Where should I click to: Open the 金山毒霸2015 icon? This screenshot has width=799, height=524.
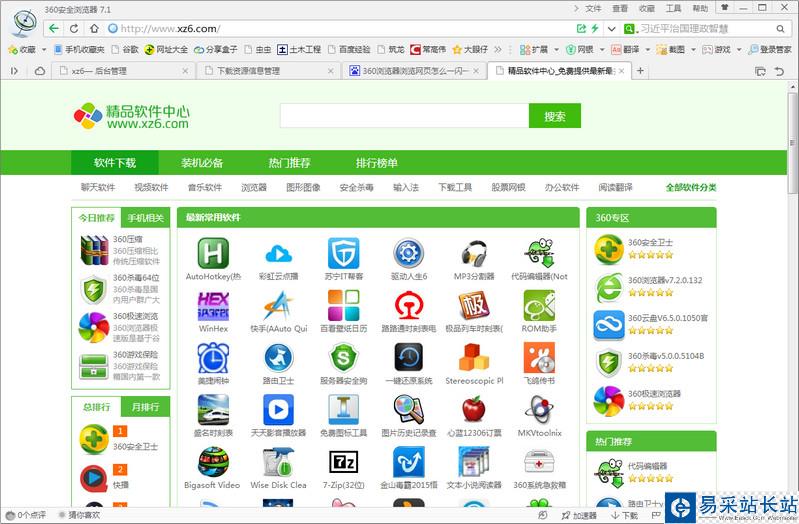[409, 462]
